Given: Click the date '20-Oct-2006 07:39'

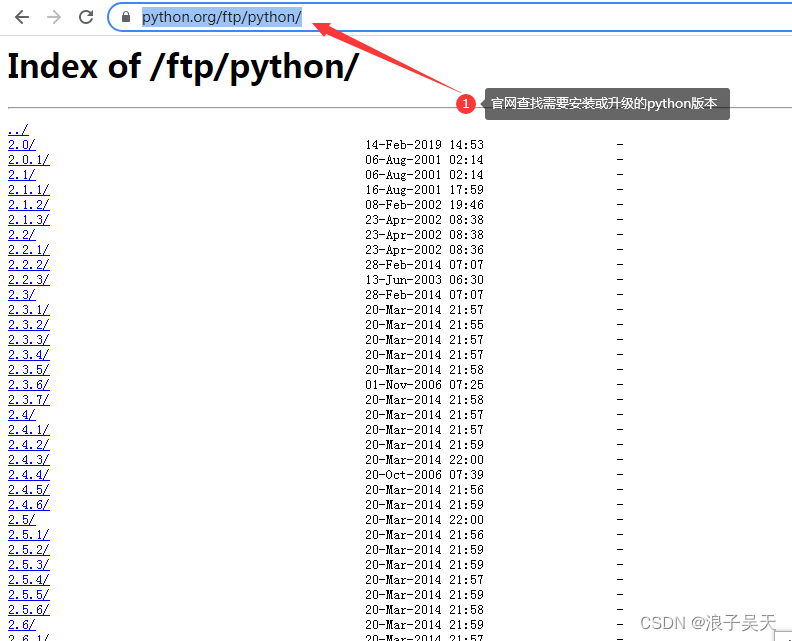Looking at the screenshot, I should [x=424, y=475].
